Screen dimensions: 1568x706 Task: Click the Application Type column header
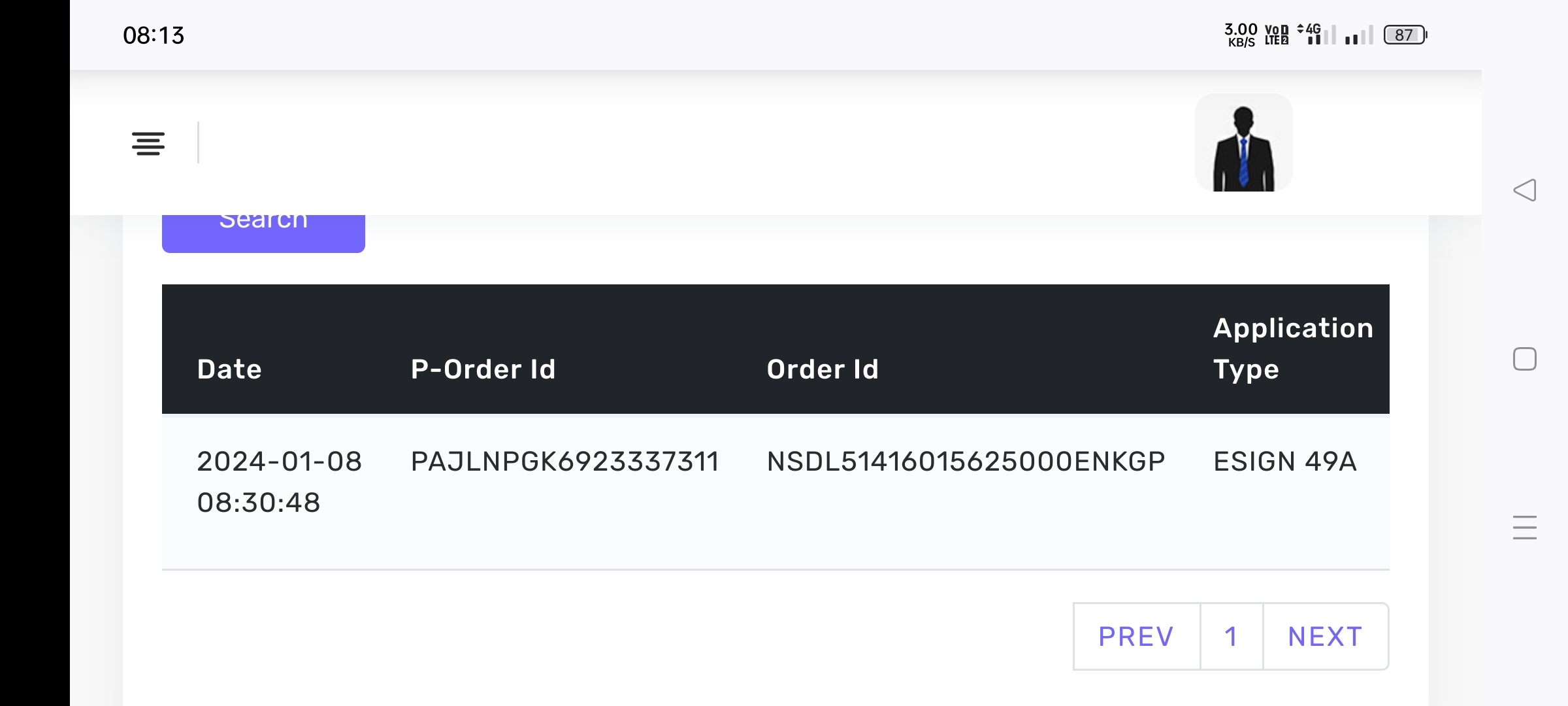pos(1293,348)
